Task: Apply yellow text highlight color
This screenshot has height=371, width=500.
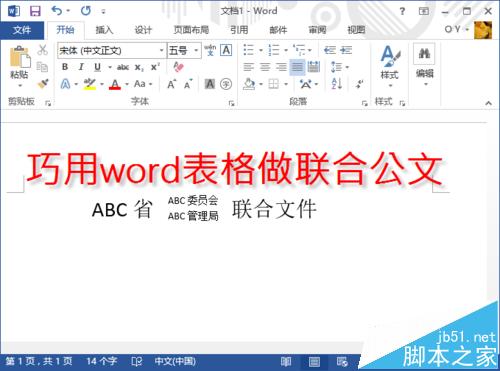Action: (89, 84)
